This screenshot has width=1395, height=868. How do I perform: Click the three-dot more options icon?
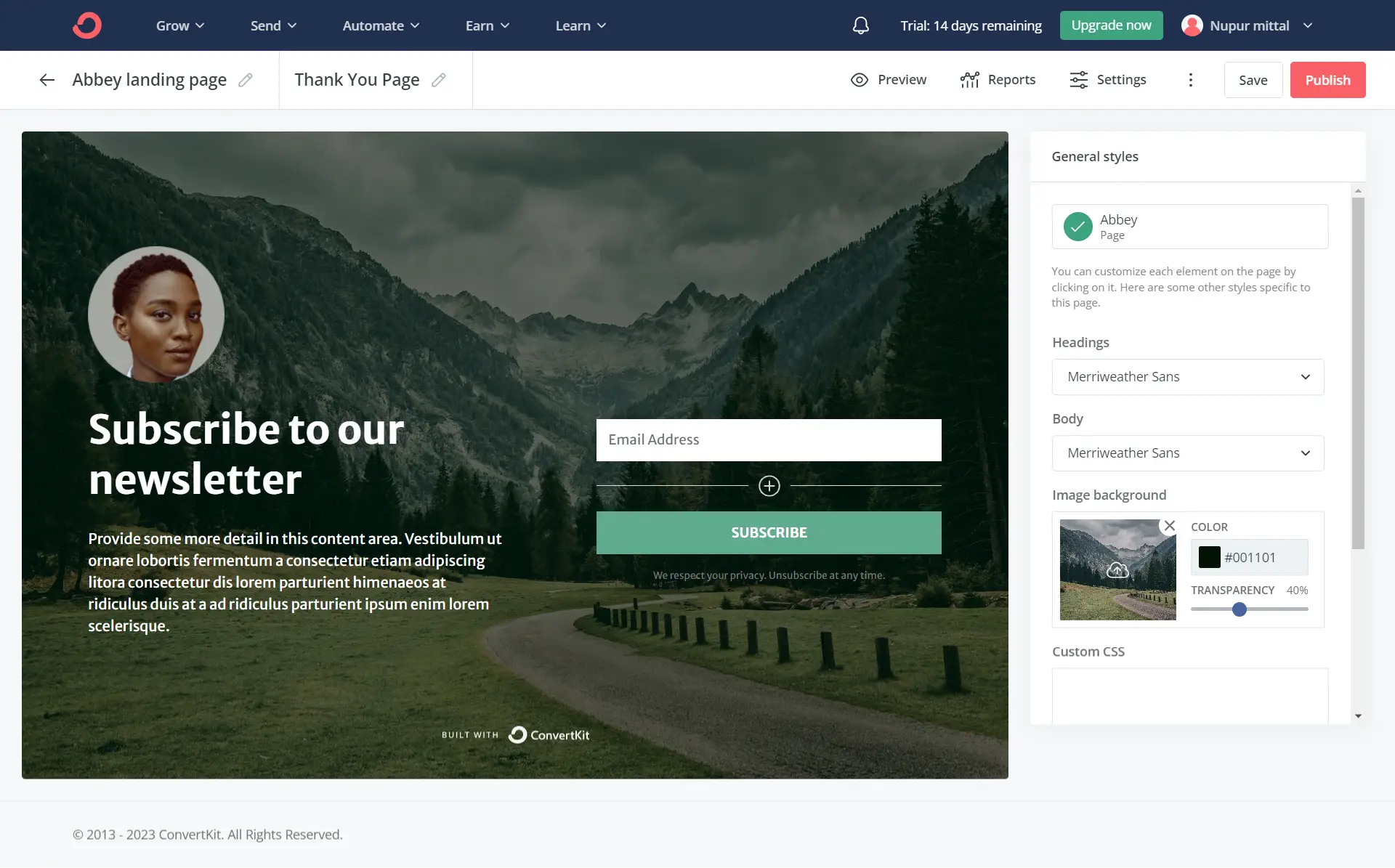(1191, 80)
